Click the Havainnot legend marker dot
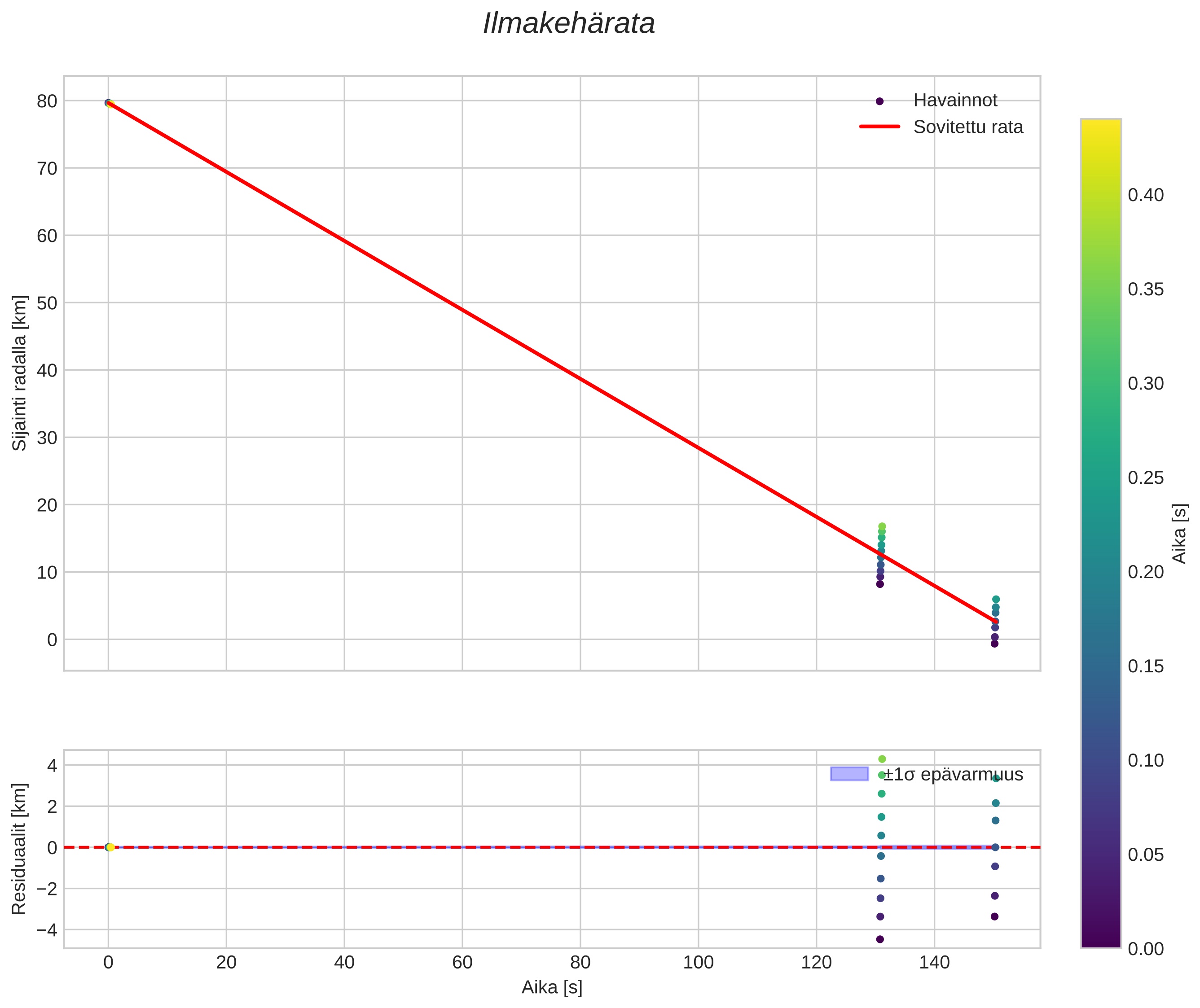The height and width of the screenshot is (1008, 1200). 879,101
